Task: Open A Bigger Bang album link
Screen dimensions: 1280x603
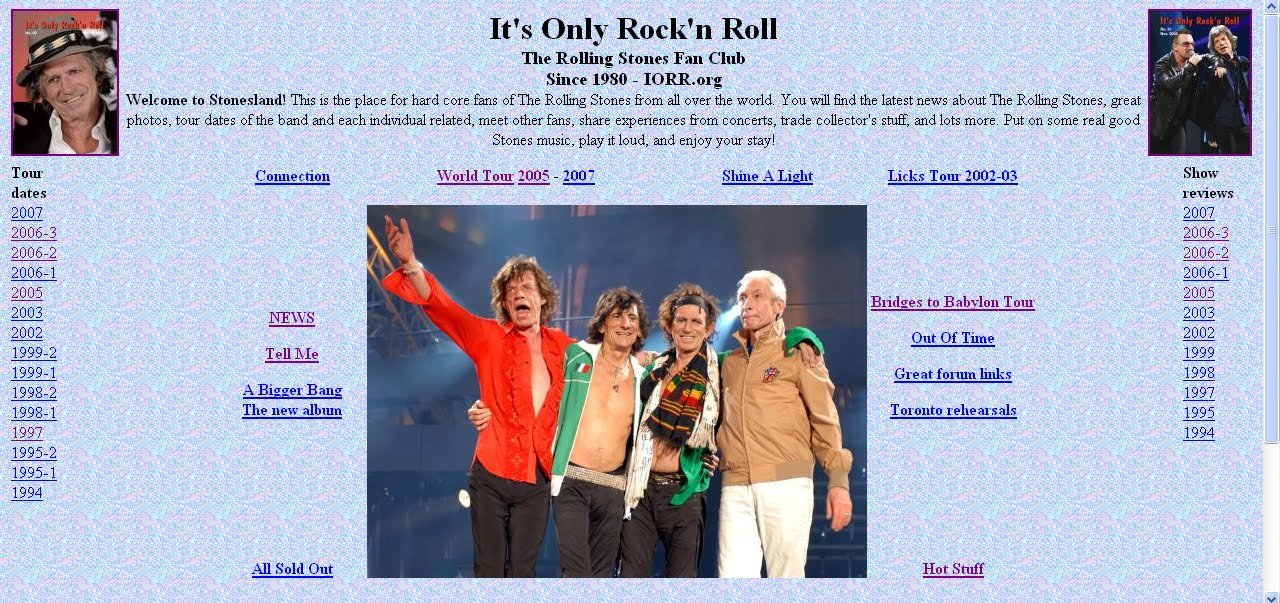Action: tap(292, 400)
